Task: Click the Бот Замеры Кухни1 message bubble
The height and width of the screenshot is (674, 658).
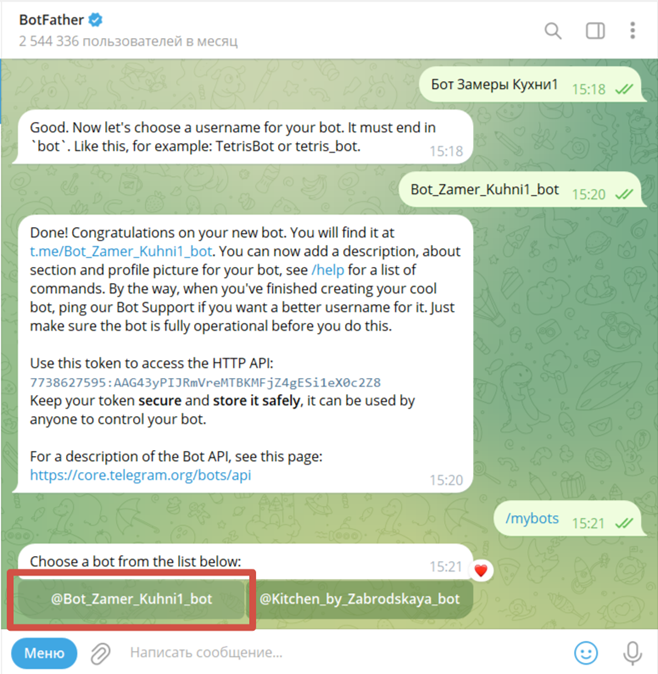Action: coord(532,84)
